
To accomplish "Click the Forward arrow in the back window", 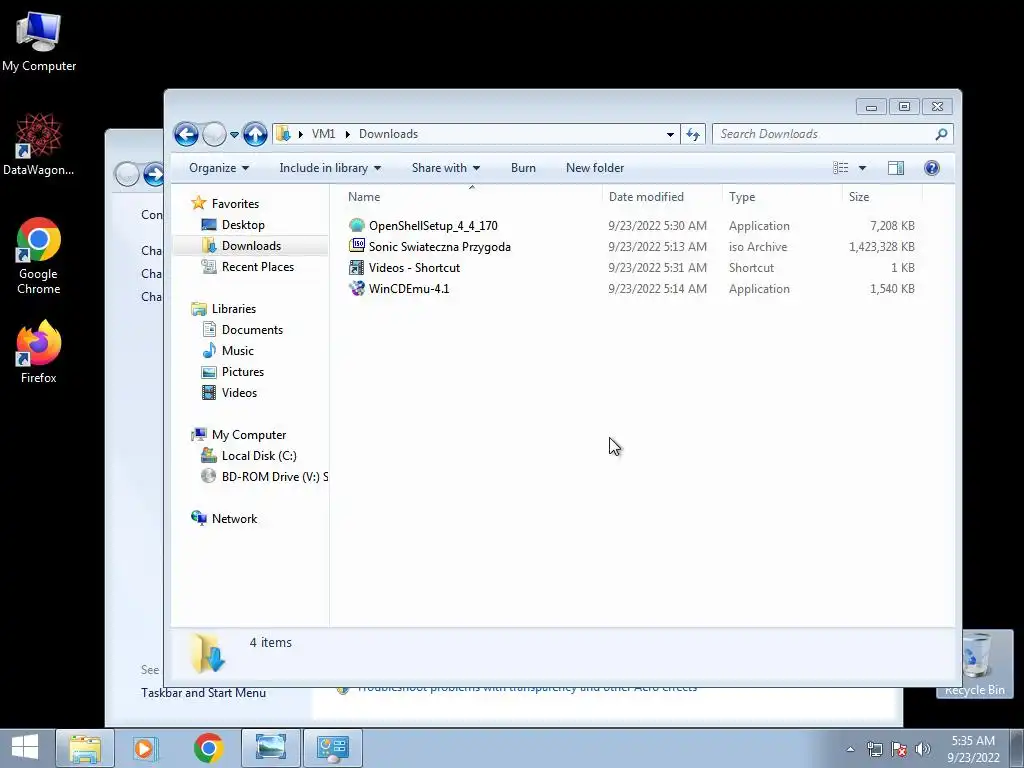I will [x=154, y=174].
